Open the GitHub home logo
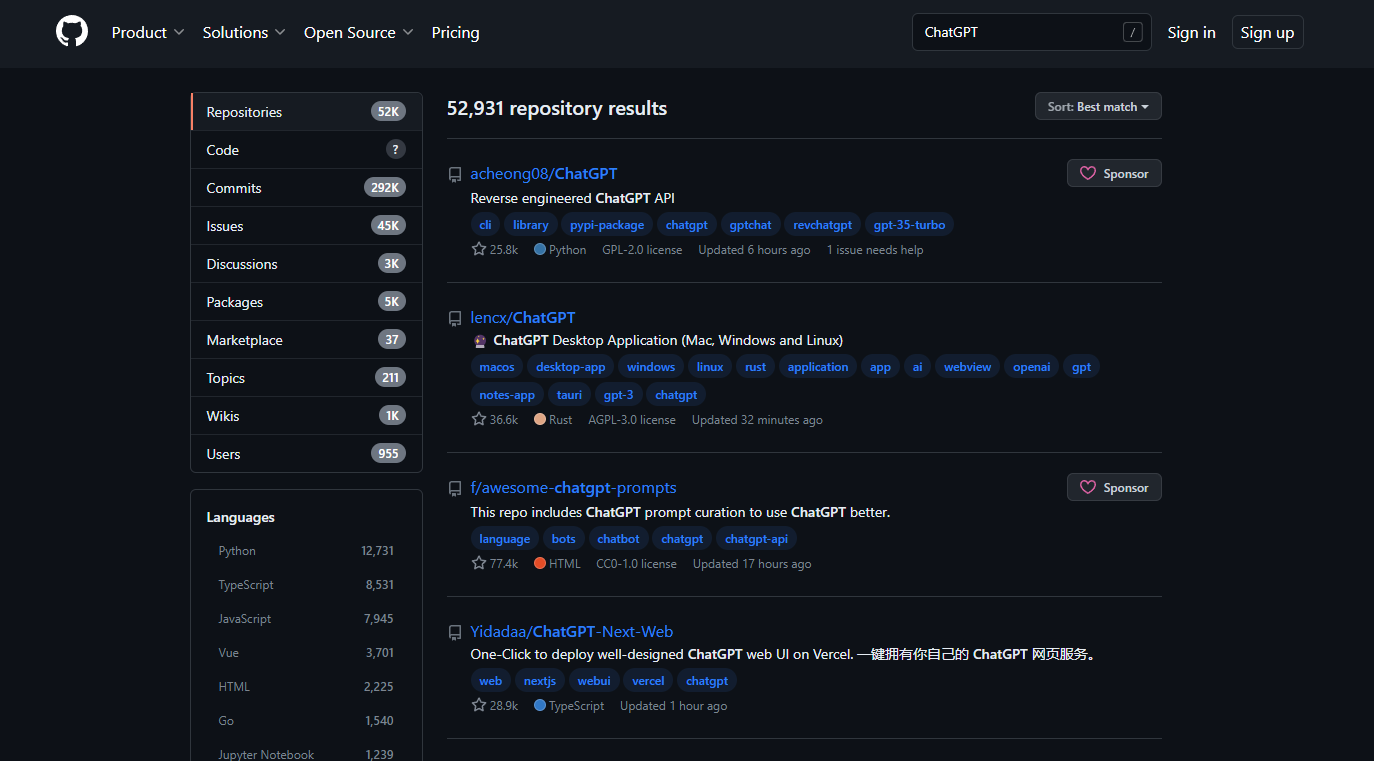1374x761 pixels. [x=72, y=32]
